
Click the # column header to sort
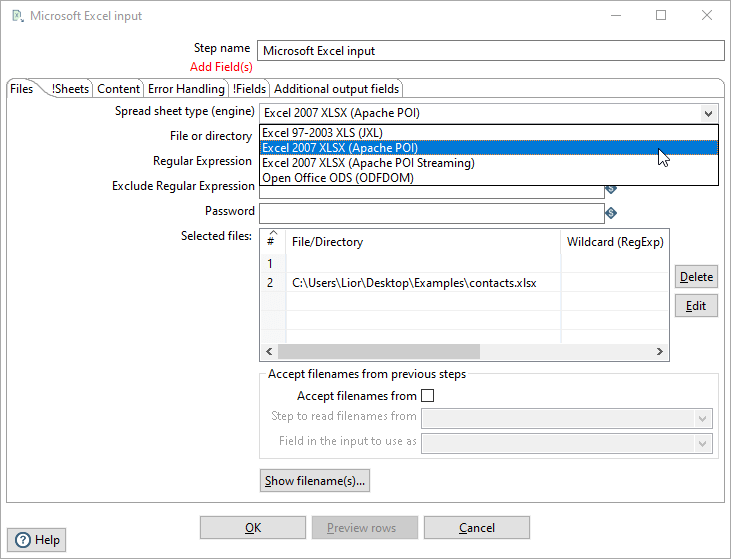click(x=273, y=242)
